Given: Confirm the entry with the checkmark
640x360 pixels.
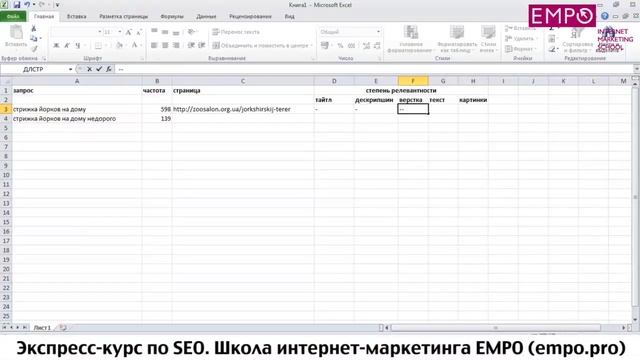Looking at the screenshot, I should (x=99, y=69).
